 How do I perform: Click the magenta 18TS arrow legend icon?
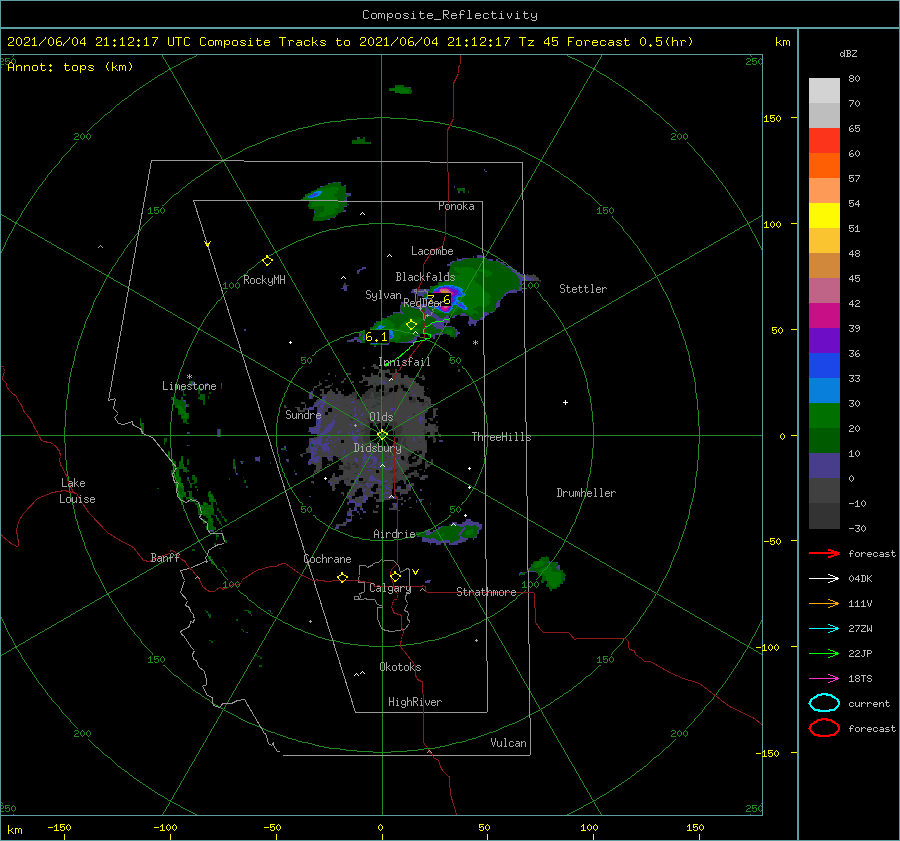(824, 679)
